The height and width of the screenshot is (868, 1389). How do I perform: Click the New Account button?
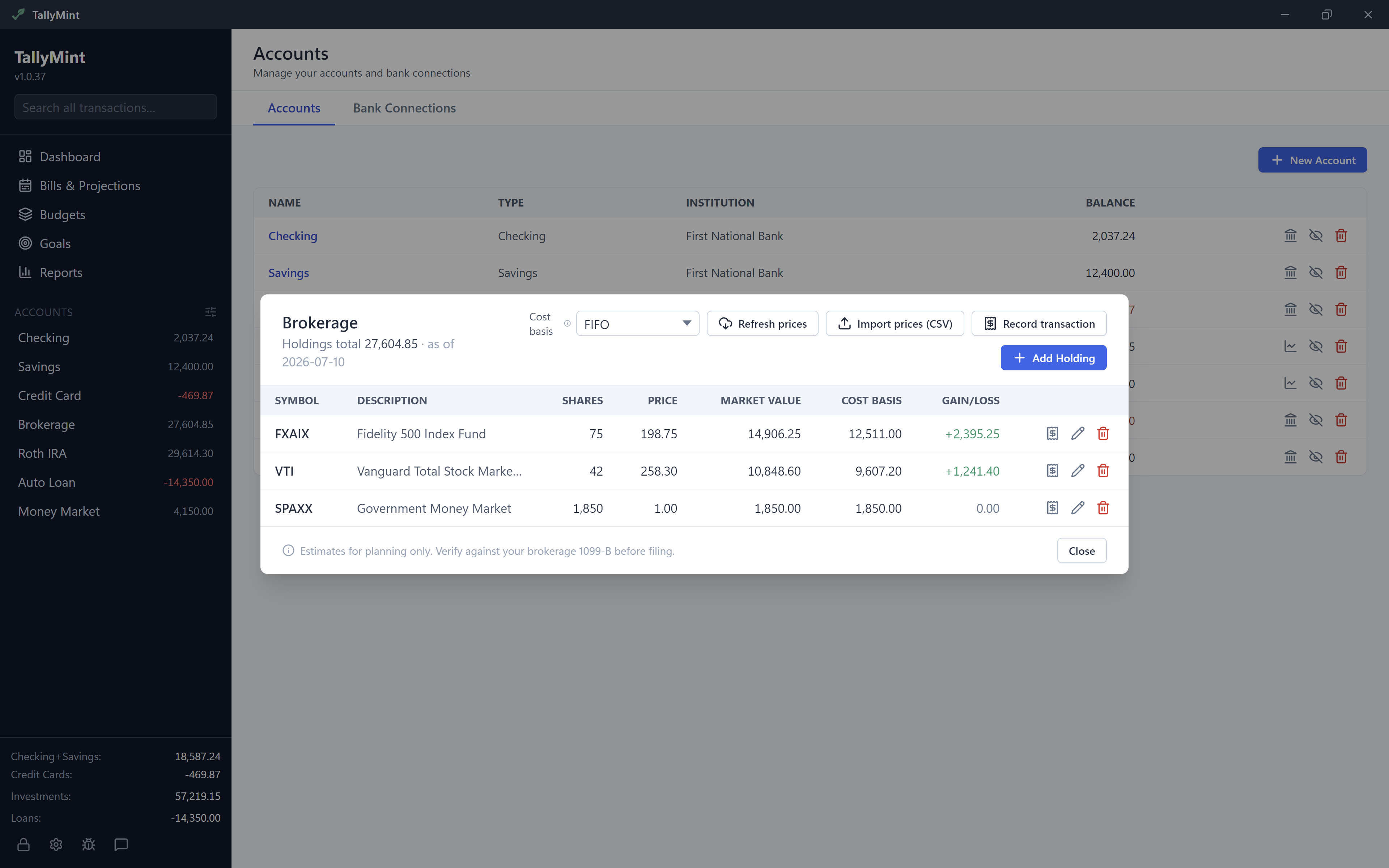1312,160
